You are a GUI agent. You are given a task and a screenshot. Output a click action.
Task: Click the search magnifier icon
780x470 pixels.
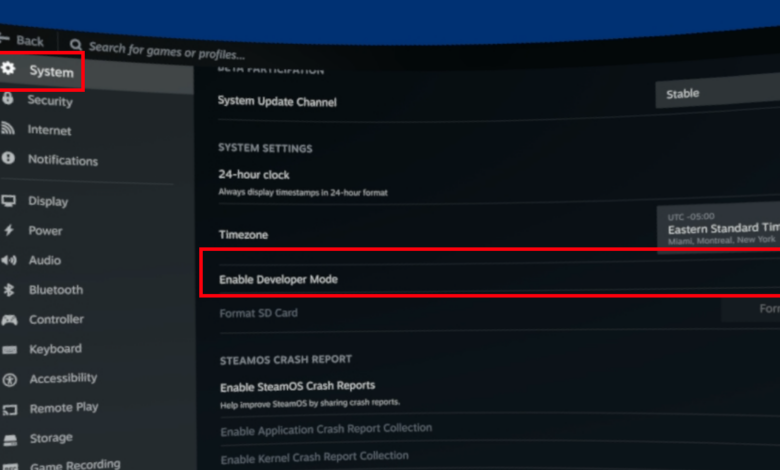(76, 45)
